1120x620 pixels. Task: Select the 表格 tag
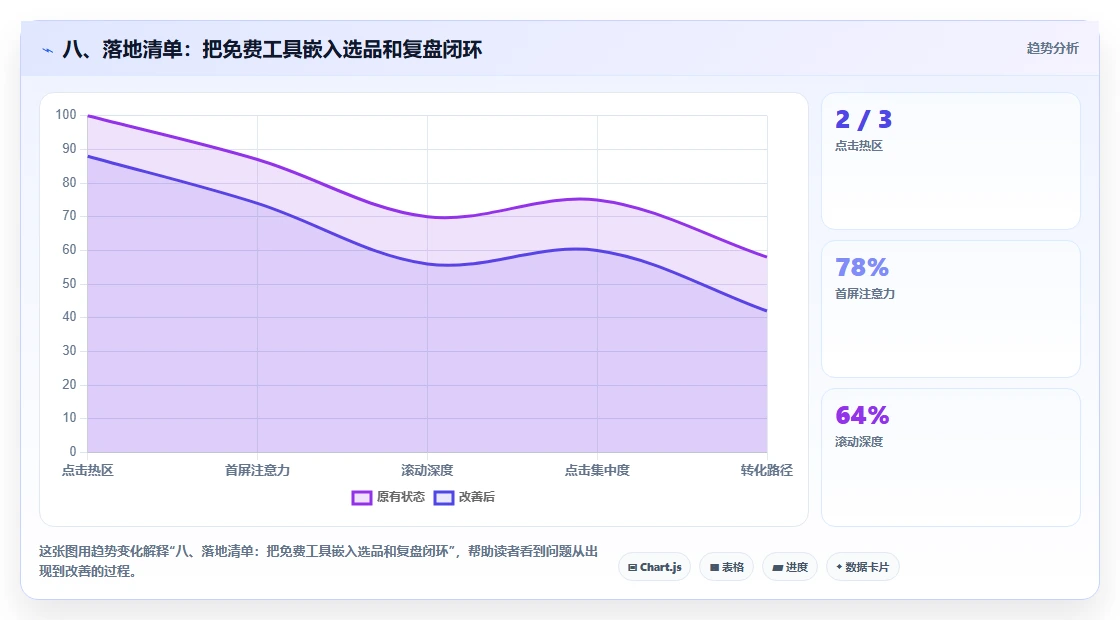tap(726, 567)
